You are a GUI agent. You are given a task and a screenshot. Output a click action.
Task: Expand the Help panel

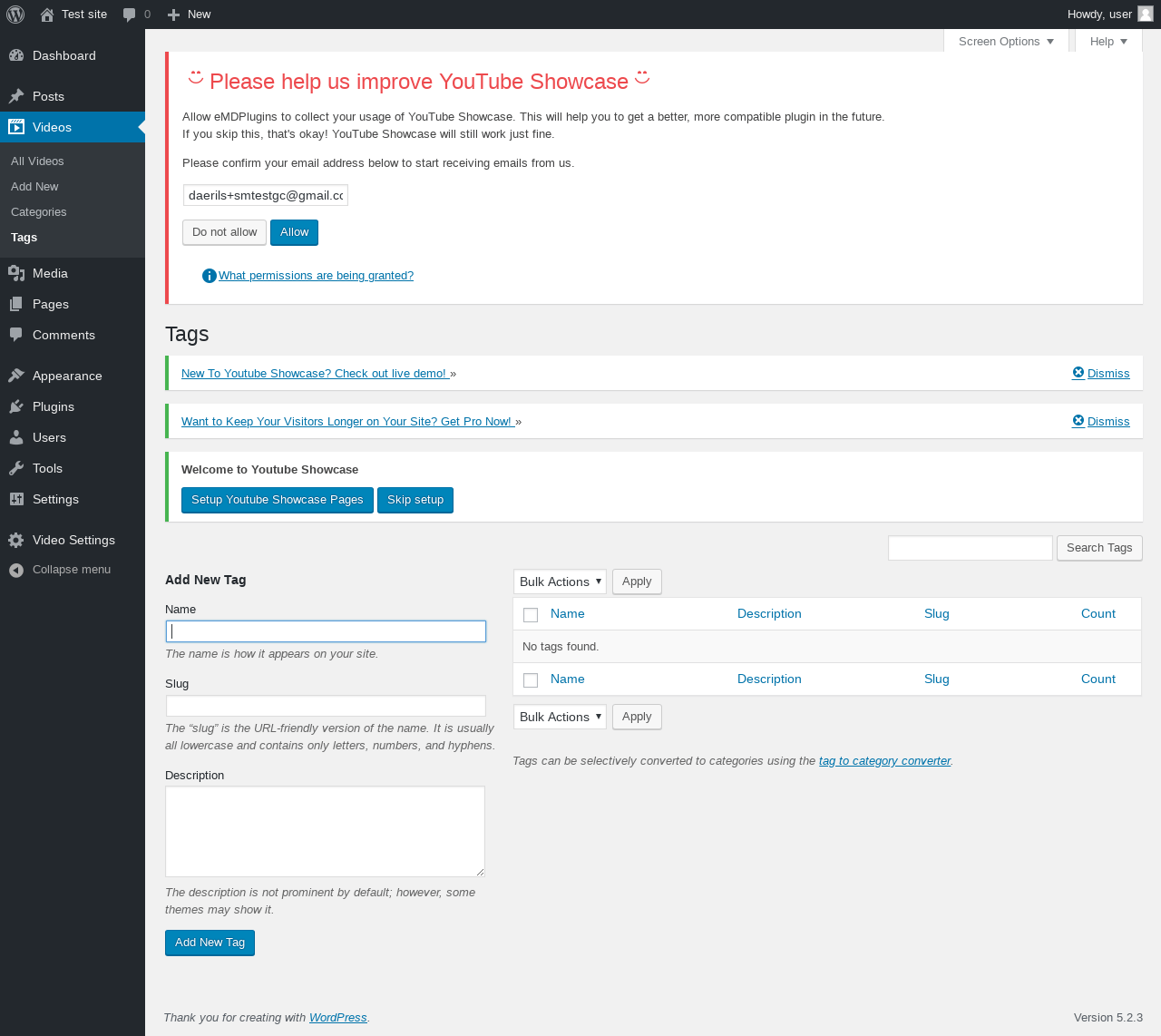pos(1108,41)
